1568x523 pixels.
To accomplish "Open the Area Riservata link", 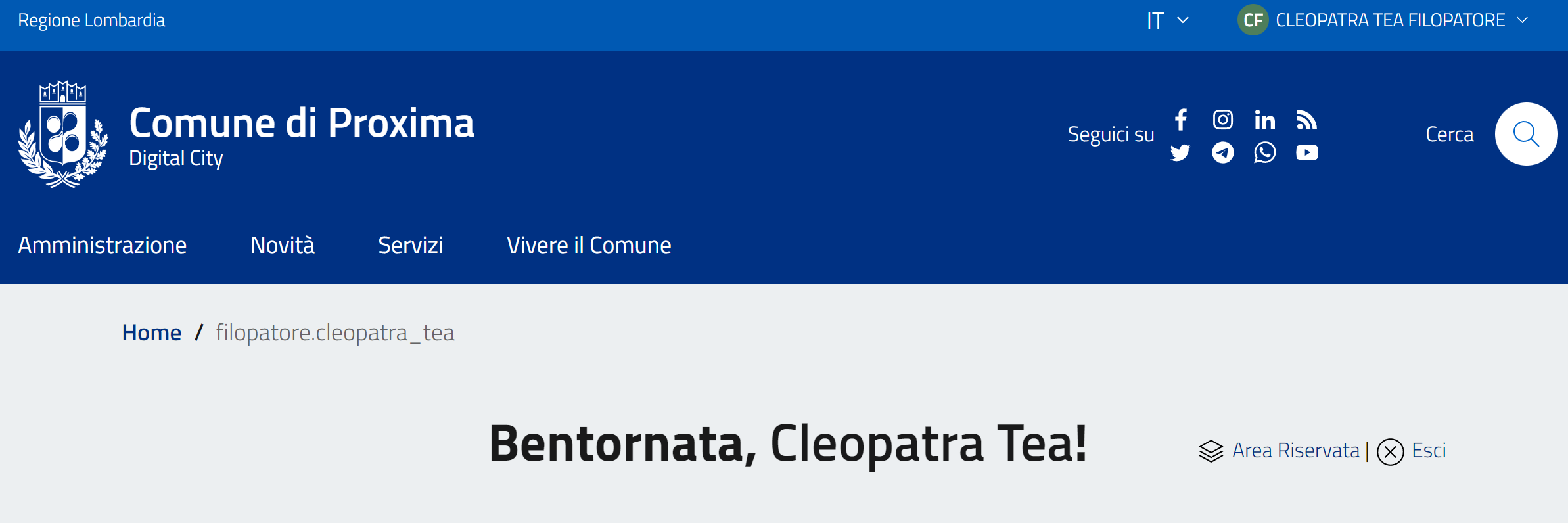I will click(x=1295, y=451).
